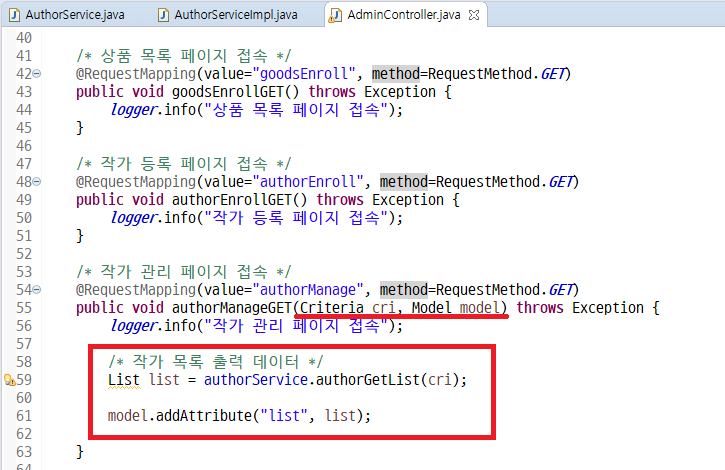Click authorService in the authorGetList call
The height and width of the screenshot is (470, 725).
point(256,380)
